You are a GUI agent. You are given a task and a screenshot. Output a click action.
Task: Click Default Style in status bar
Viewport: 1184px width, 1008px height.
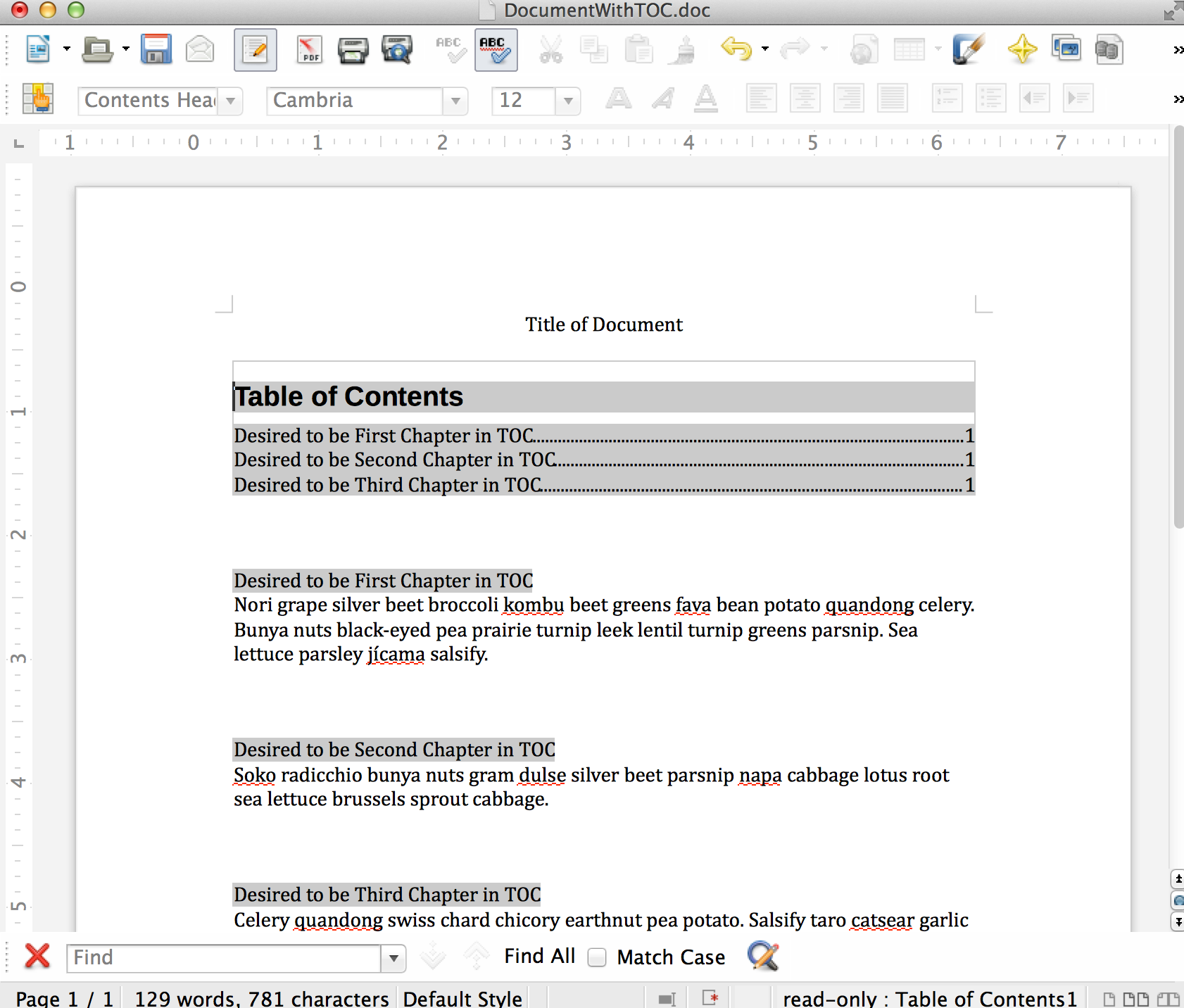tap(462, 998)
